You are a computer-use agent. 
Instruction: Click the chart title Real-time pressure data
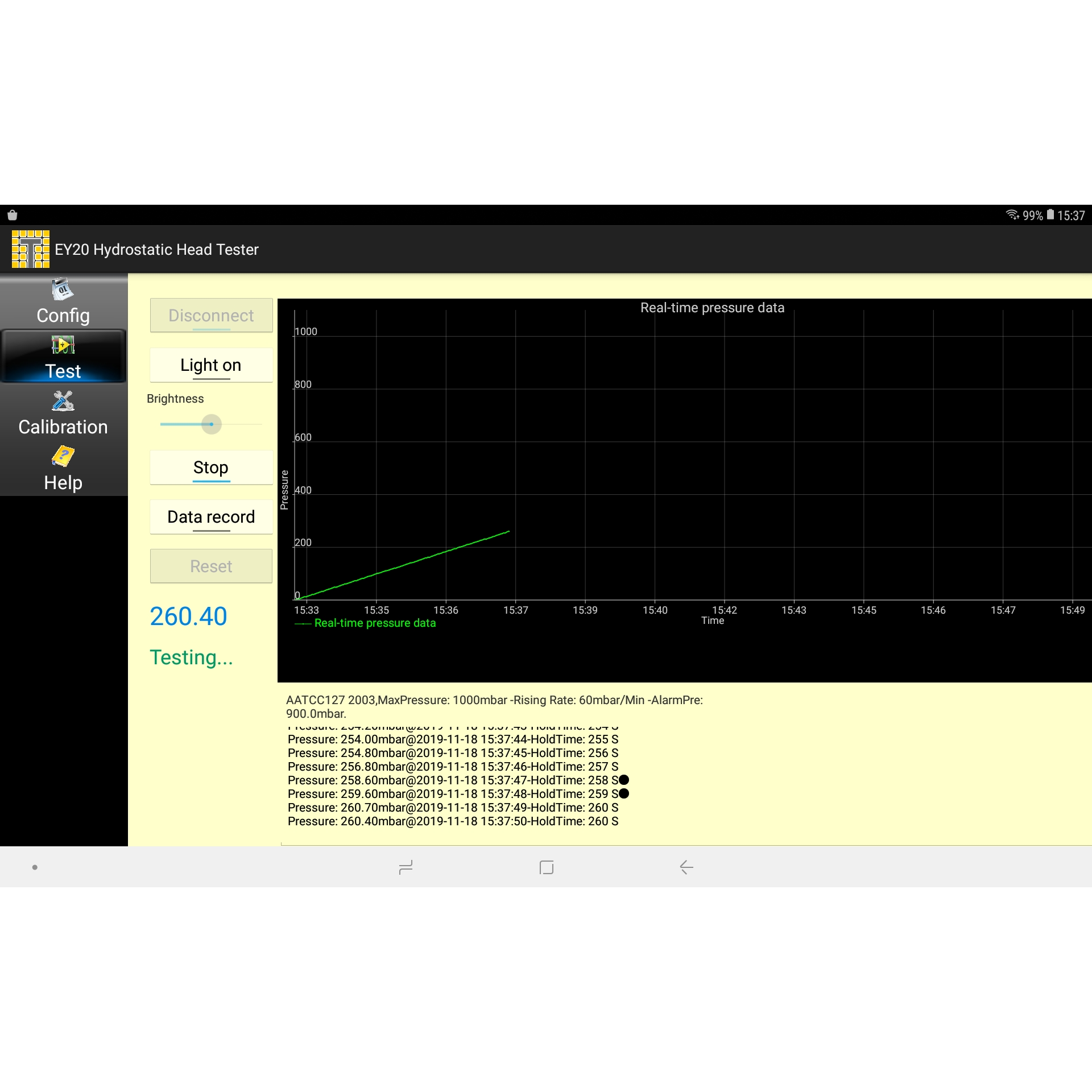[x=712, y=308]
